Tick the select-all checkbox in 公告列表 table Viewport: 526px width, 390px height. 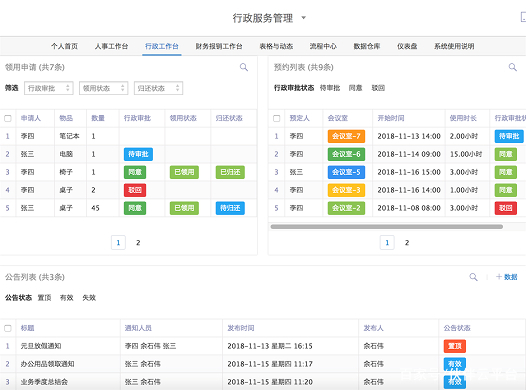tap(8, 328)
